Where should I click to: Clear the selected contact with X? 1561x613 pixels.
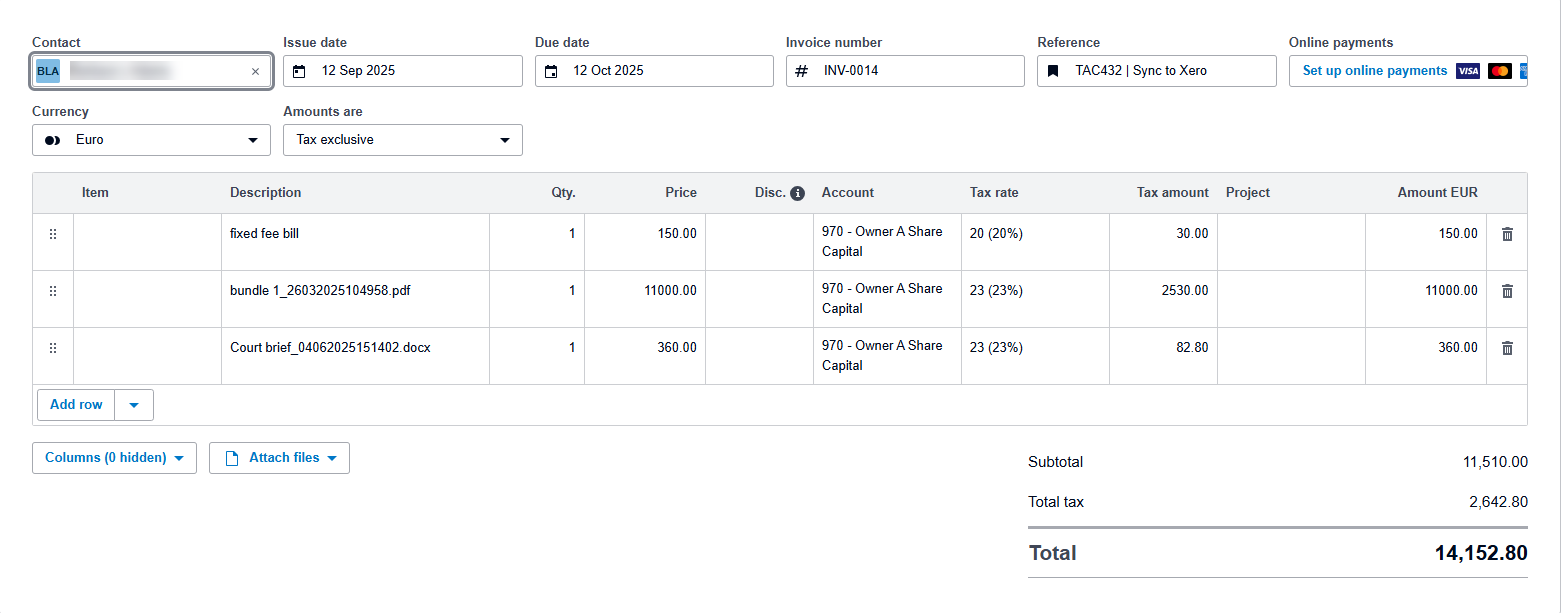[255, 71]
